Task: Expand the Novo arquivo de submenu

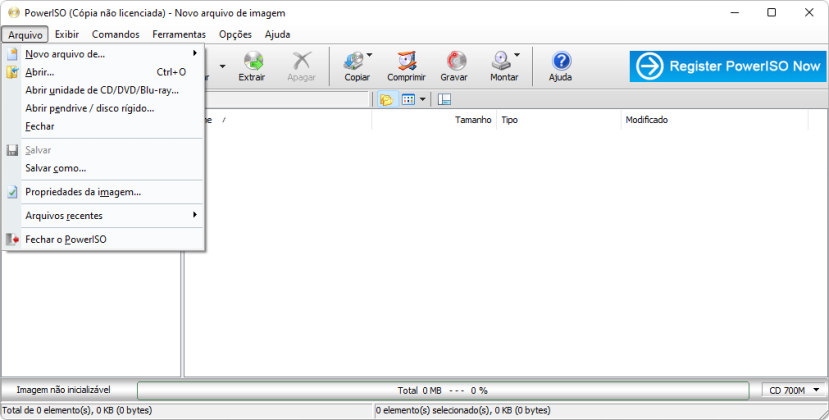Action: pyautogui.click(x=195, y=53)
